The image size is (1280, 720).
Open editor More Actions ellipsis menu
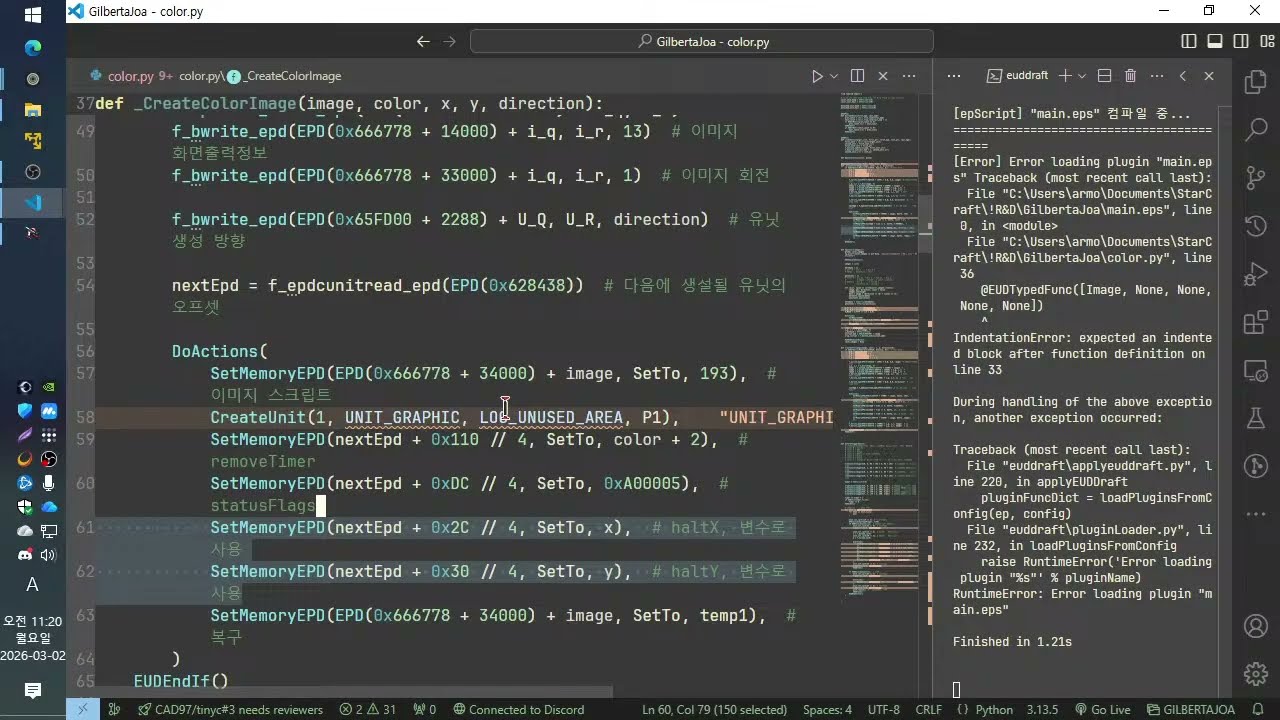[x=909, y=76]
